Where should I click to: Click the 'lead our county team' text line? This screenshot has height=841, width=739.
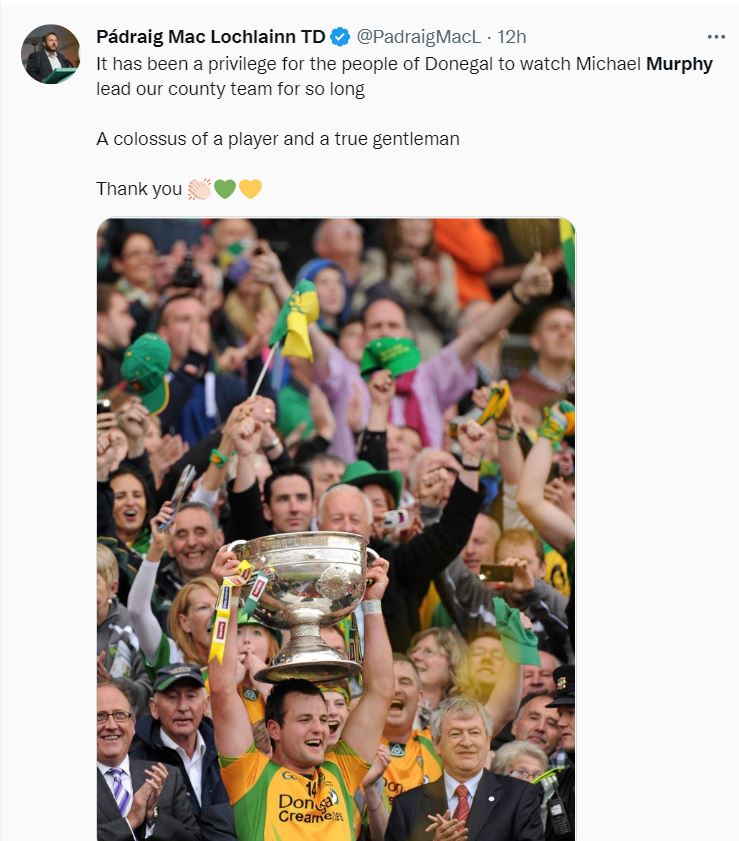[x=230, y=89]
